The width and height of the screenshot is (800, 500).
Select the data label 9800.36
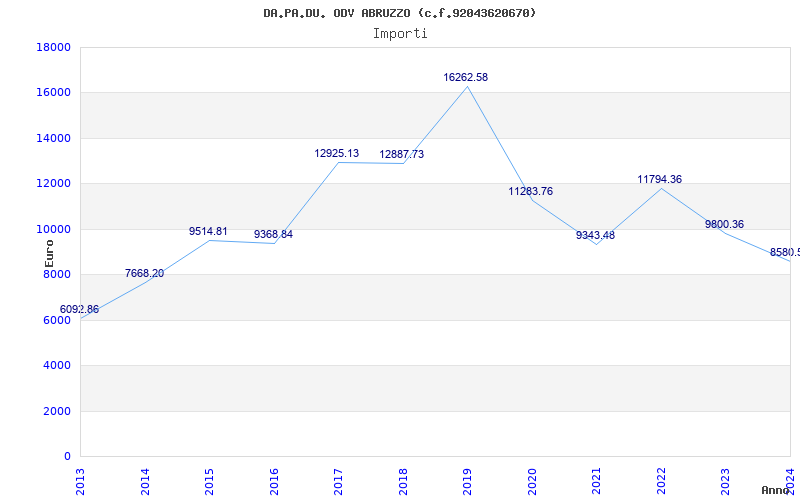724,224
